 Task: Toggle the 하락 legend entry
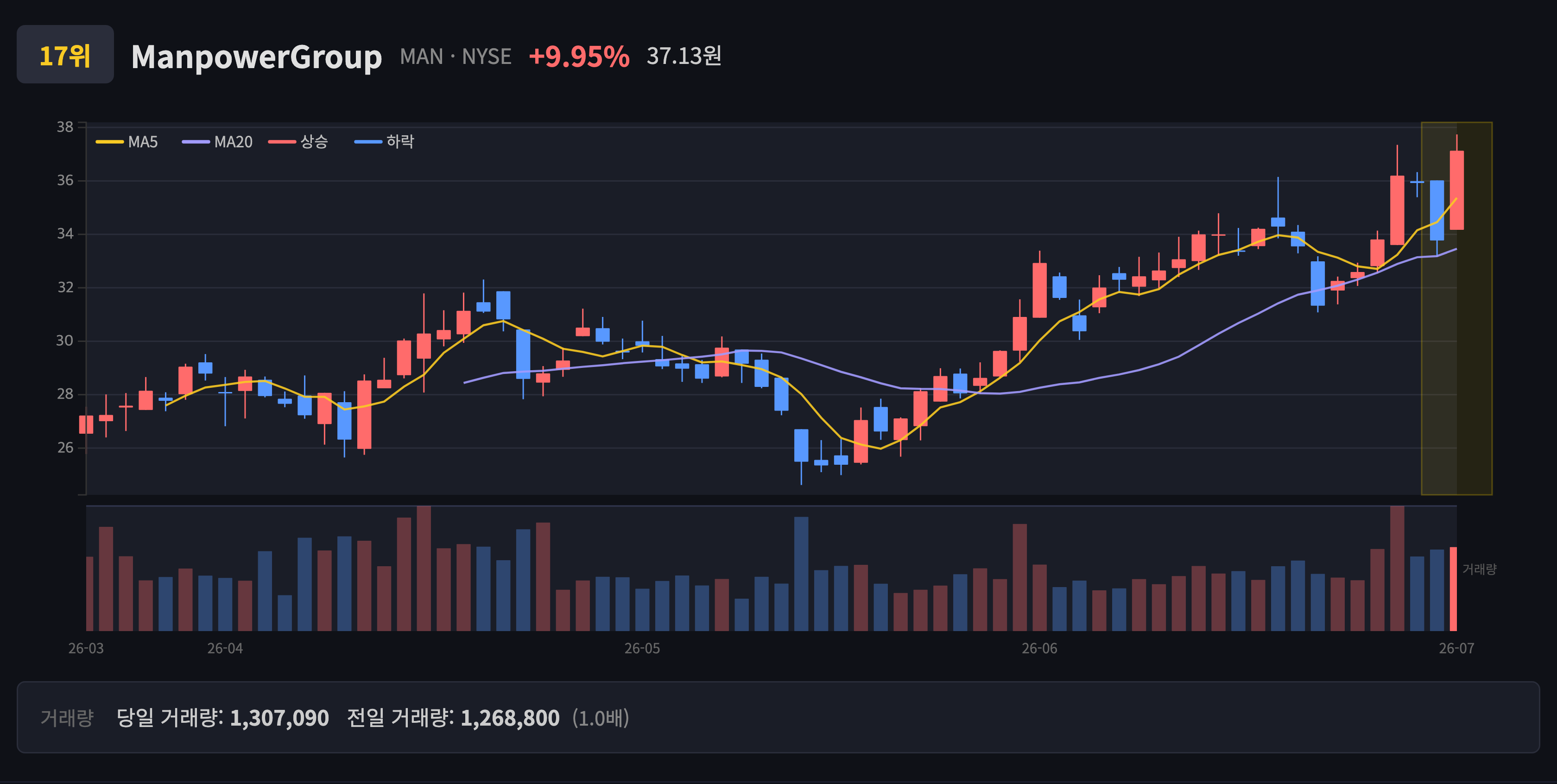point(385,142)
